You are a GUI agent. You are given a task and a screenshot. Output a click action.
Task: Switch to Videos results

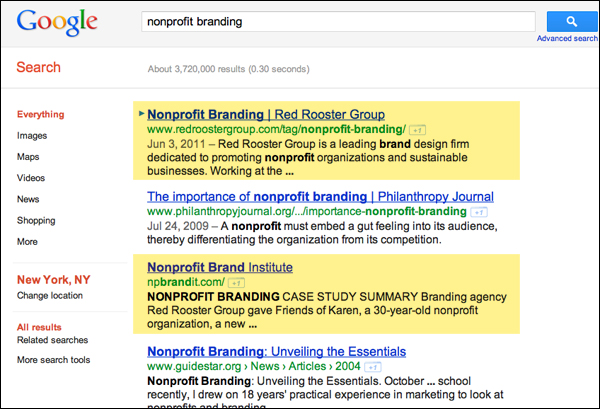click(x=31, y=178)
